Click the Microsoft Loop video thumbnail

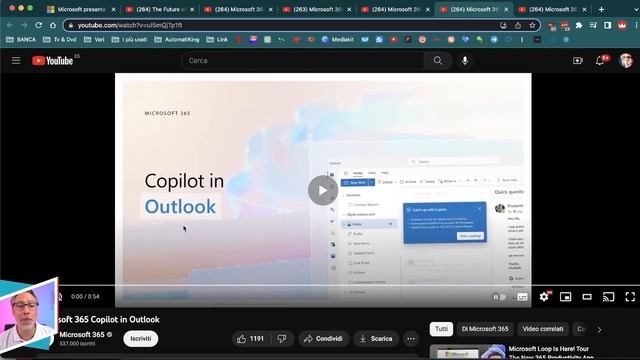pyautogui.click(x=467, y=352)
